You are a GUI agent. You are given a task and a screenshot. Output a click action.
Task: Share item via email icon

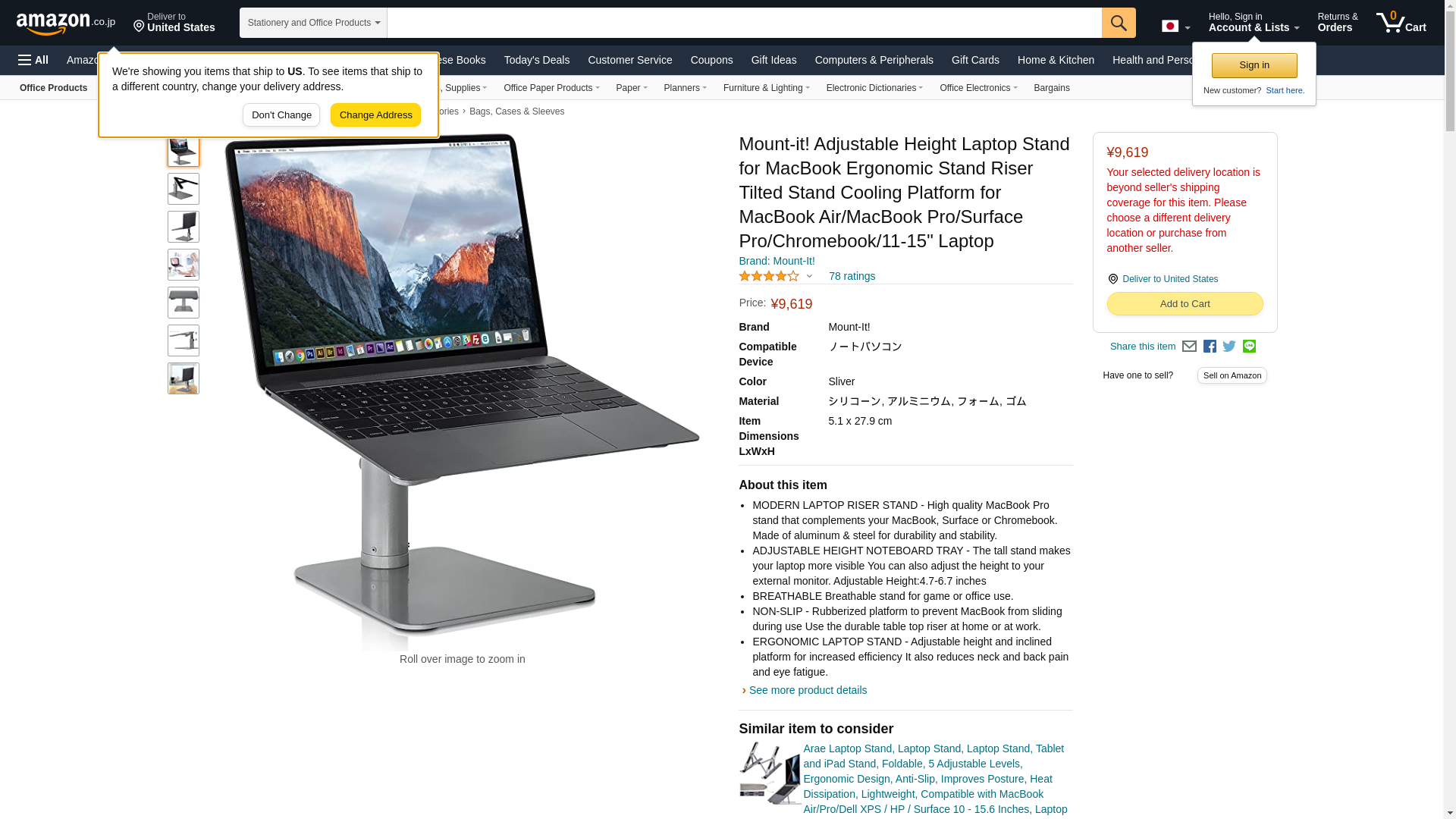[1189, 347]
